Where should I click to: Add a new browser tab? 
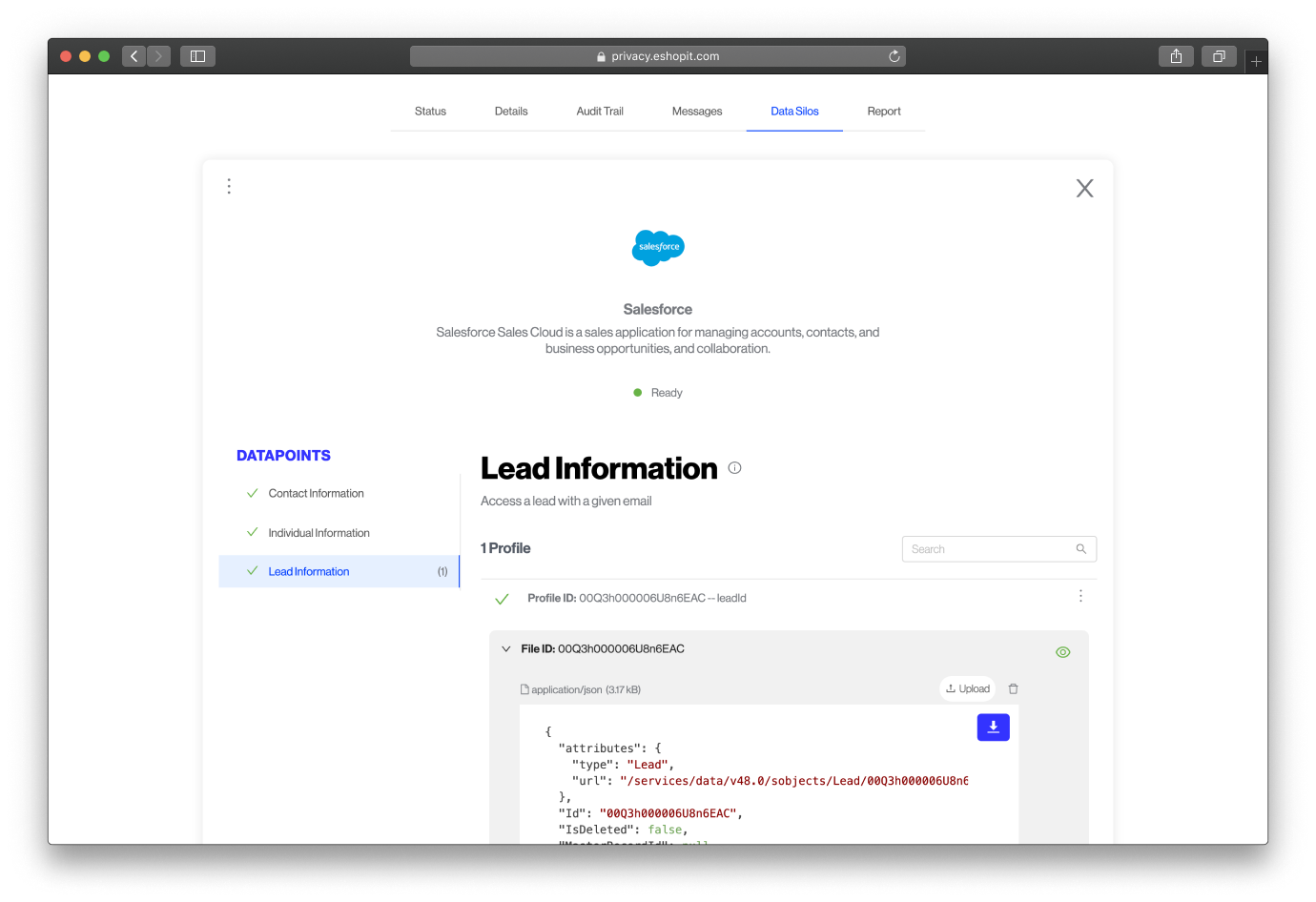point(1256,61)
